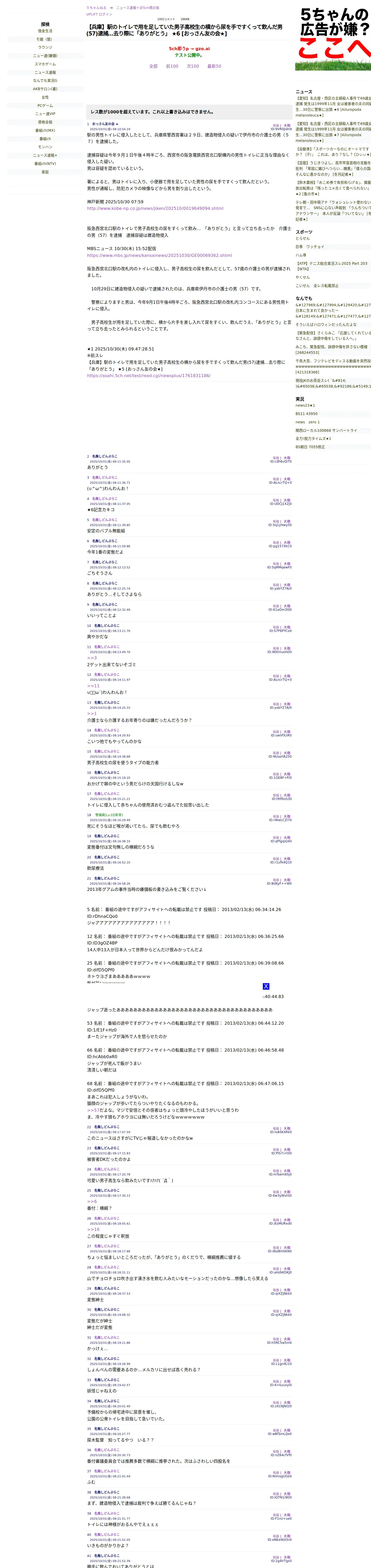Go to ニュース速報+@5ch掲示板 board
371x1568 pixels.
point(137,8)
